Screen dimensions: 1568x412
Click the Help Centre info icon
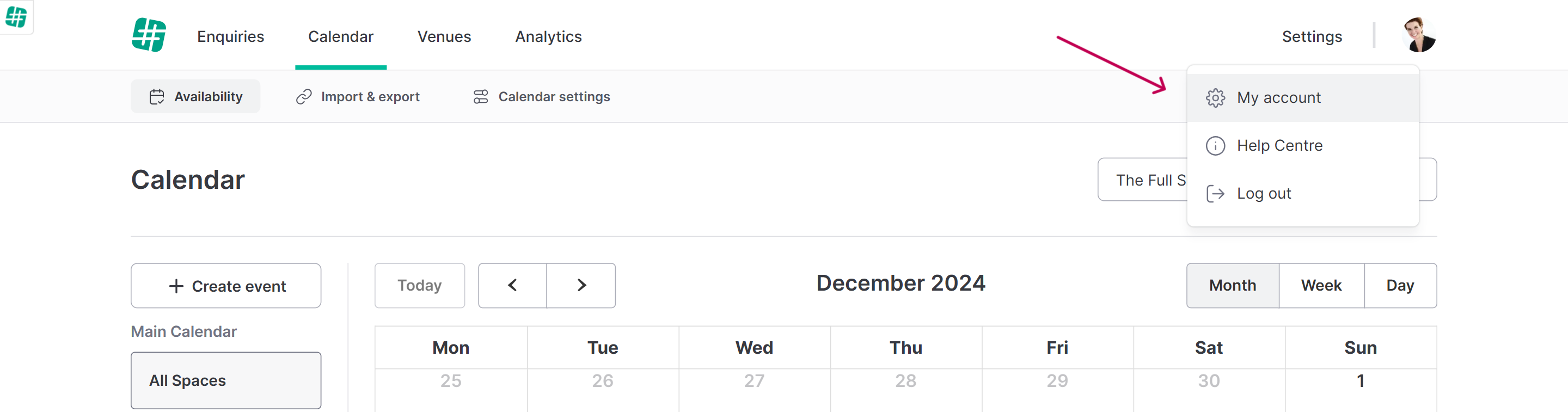pyautogui.click(x=1215, y=146)
